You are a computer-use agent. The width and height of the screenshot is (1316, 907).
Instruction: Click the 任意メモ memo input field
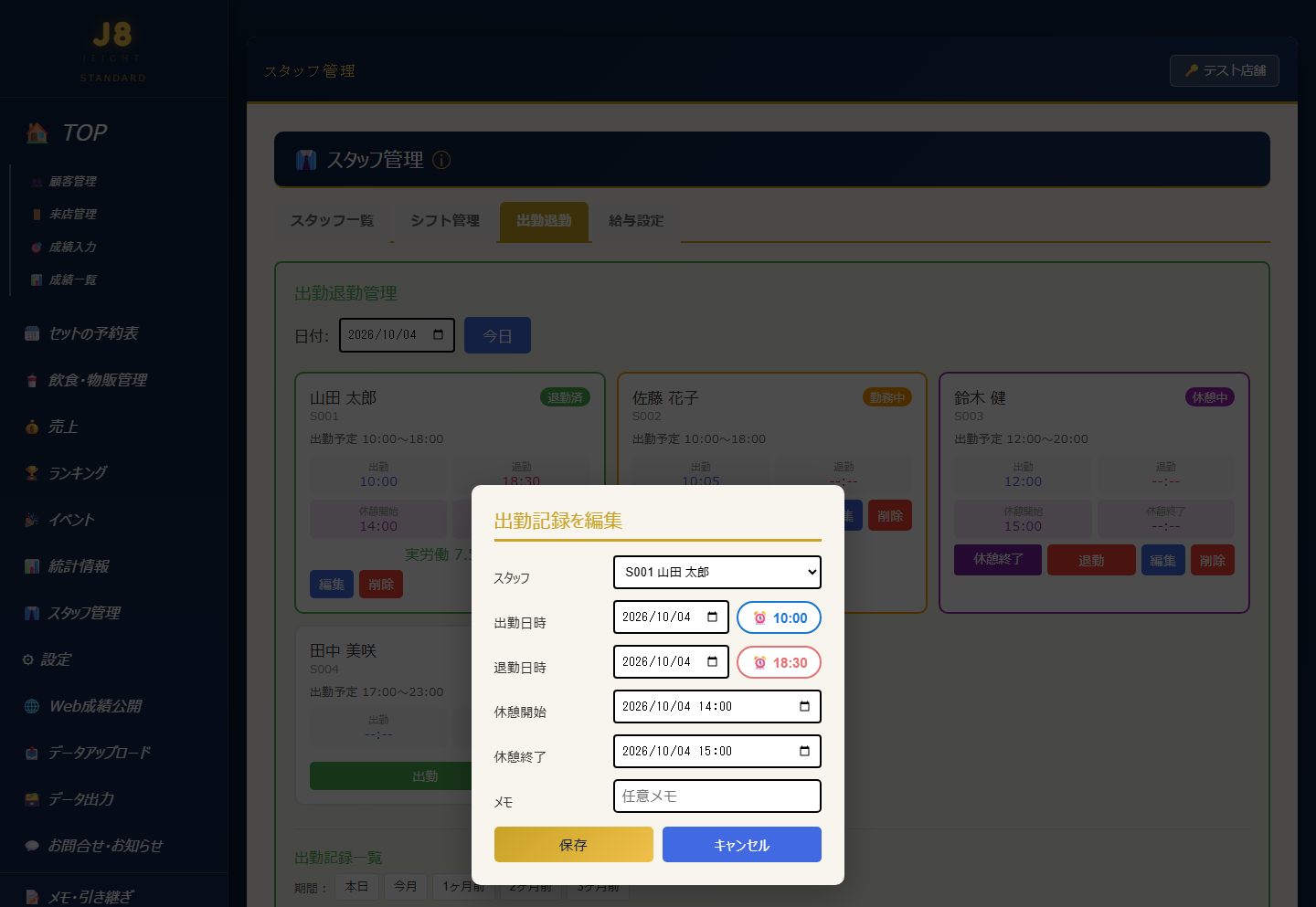717,796
